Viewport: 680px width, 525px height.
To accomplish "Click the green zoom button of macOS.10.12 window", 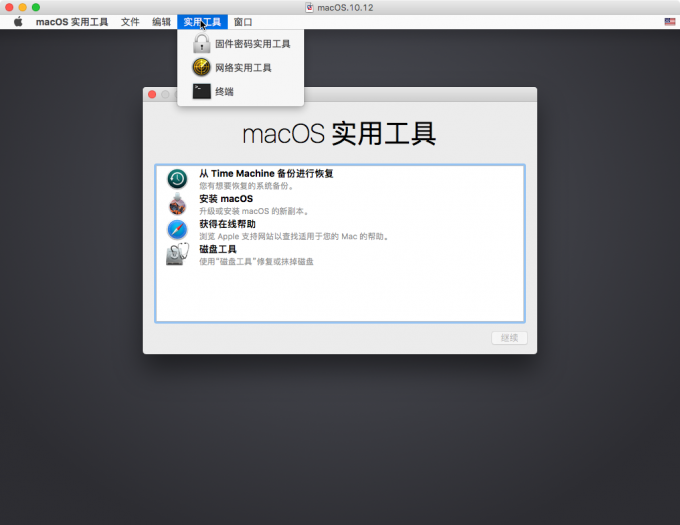I will [36, 7].
